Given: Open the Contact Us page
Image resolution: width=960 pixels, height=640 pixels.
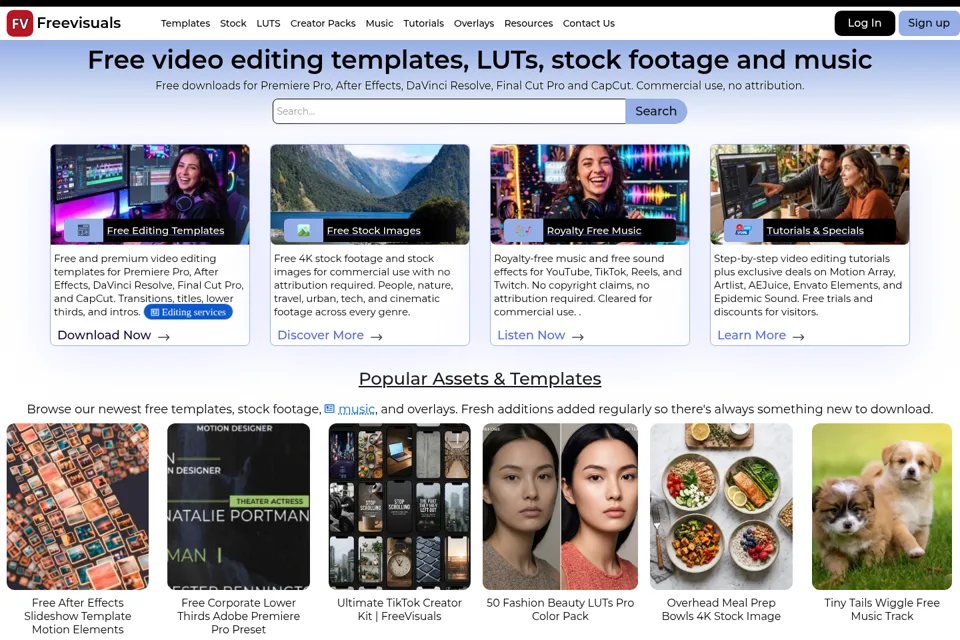Looking at the screenshot, I should point(589,23).
